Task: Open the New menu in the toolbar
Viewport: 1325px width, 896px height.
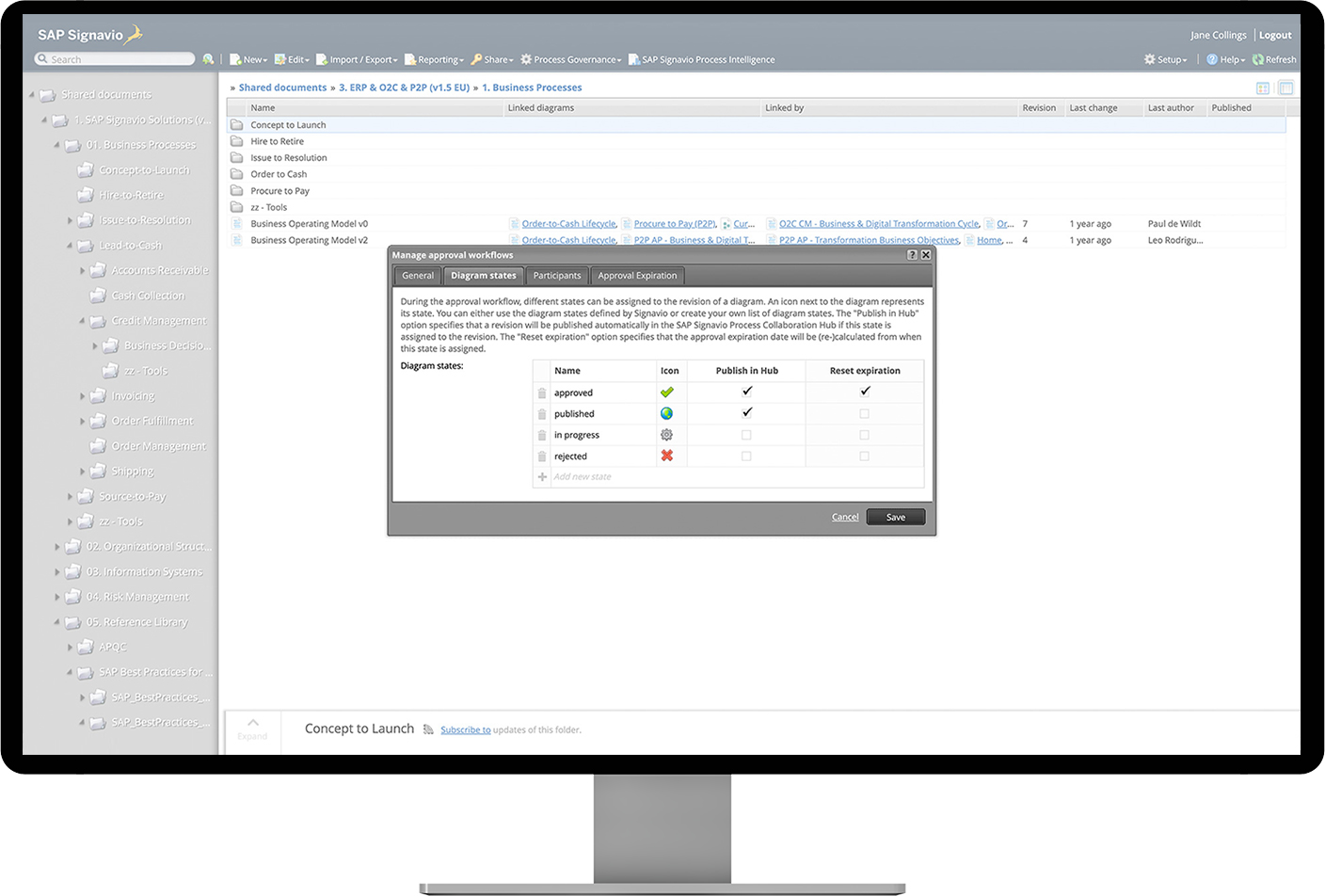Action: click(247, 58)
